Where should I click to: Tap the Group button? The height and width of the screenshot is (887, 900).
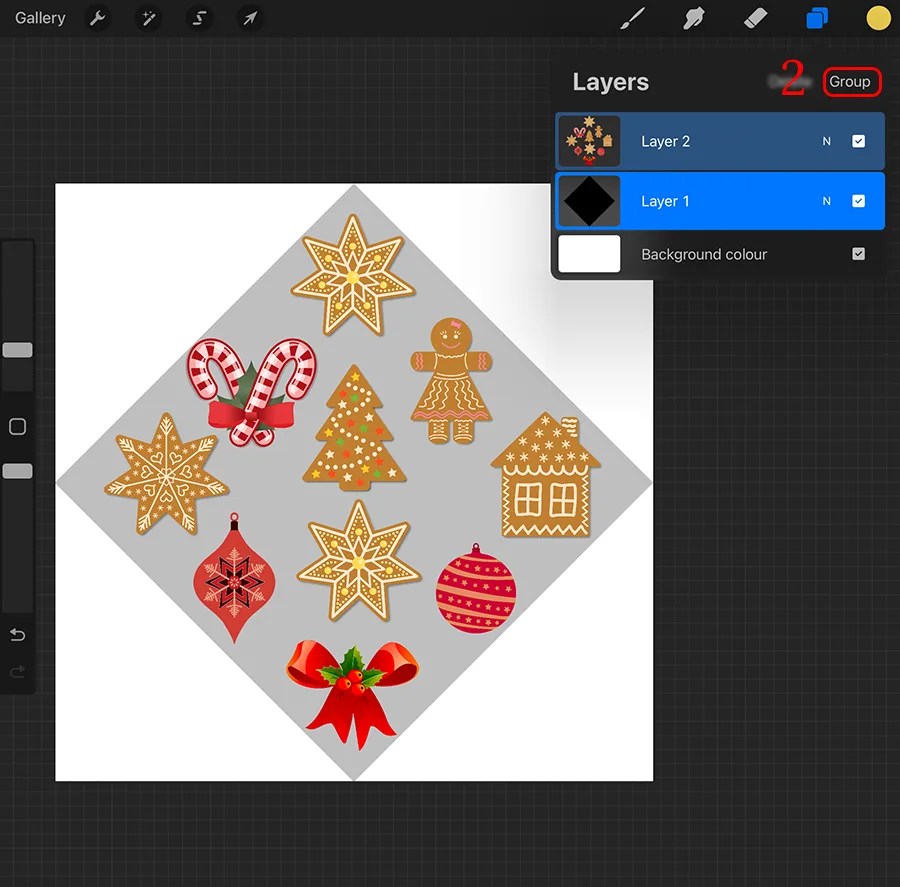852,82
